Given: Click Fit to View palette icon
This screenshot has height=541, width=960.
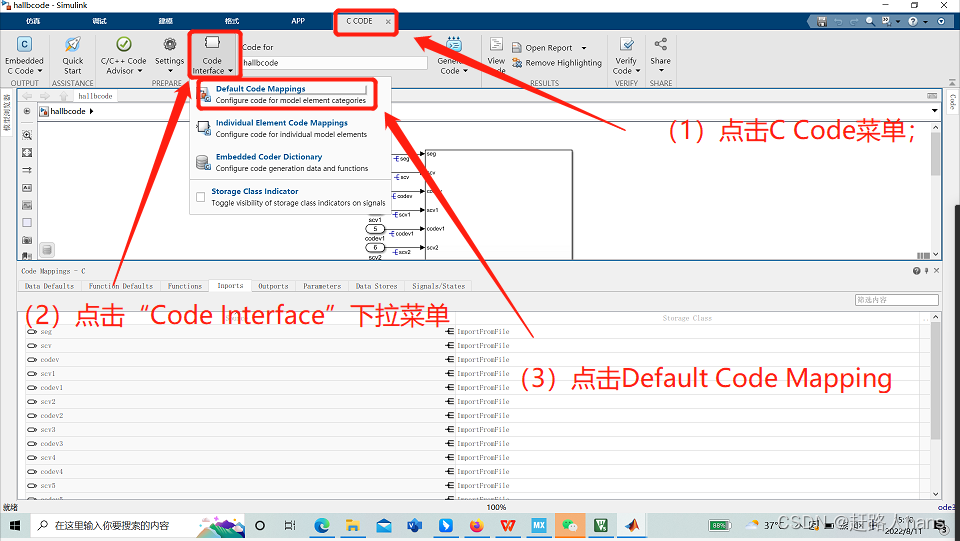Looking at the screenshot, I should 27,152.
